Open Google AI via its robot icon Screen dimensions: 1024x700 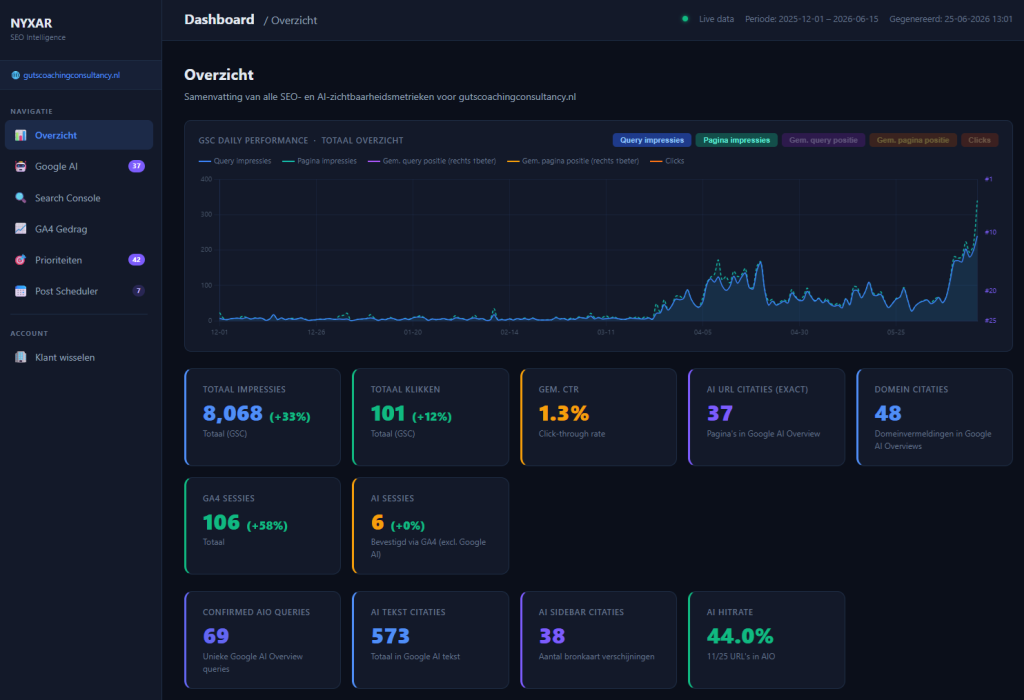[x=21, y=167]
